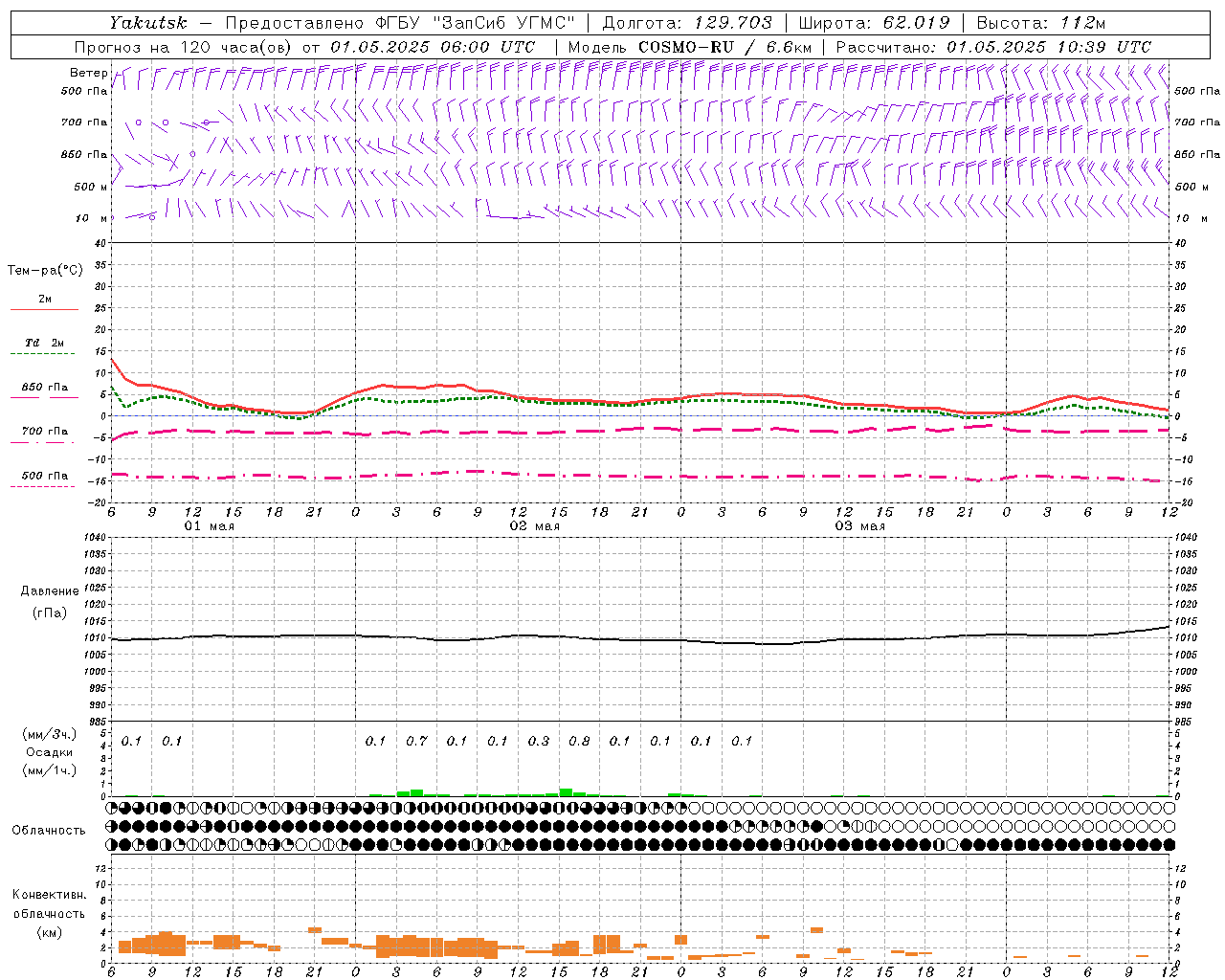Click the 700 гПа temperature legend entry
1225x980 pixels.
[45, 432]
